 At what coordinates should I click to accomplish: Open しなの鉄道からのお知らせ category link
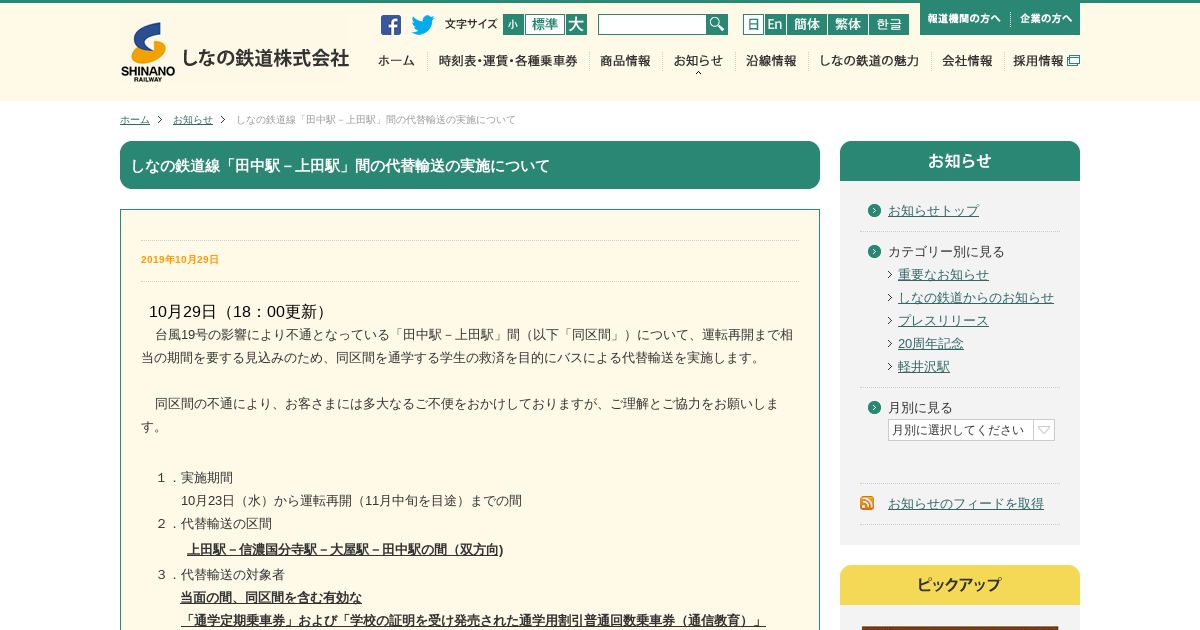coord(976,298)
